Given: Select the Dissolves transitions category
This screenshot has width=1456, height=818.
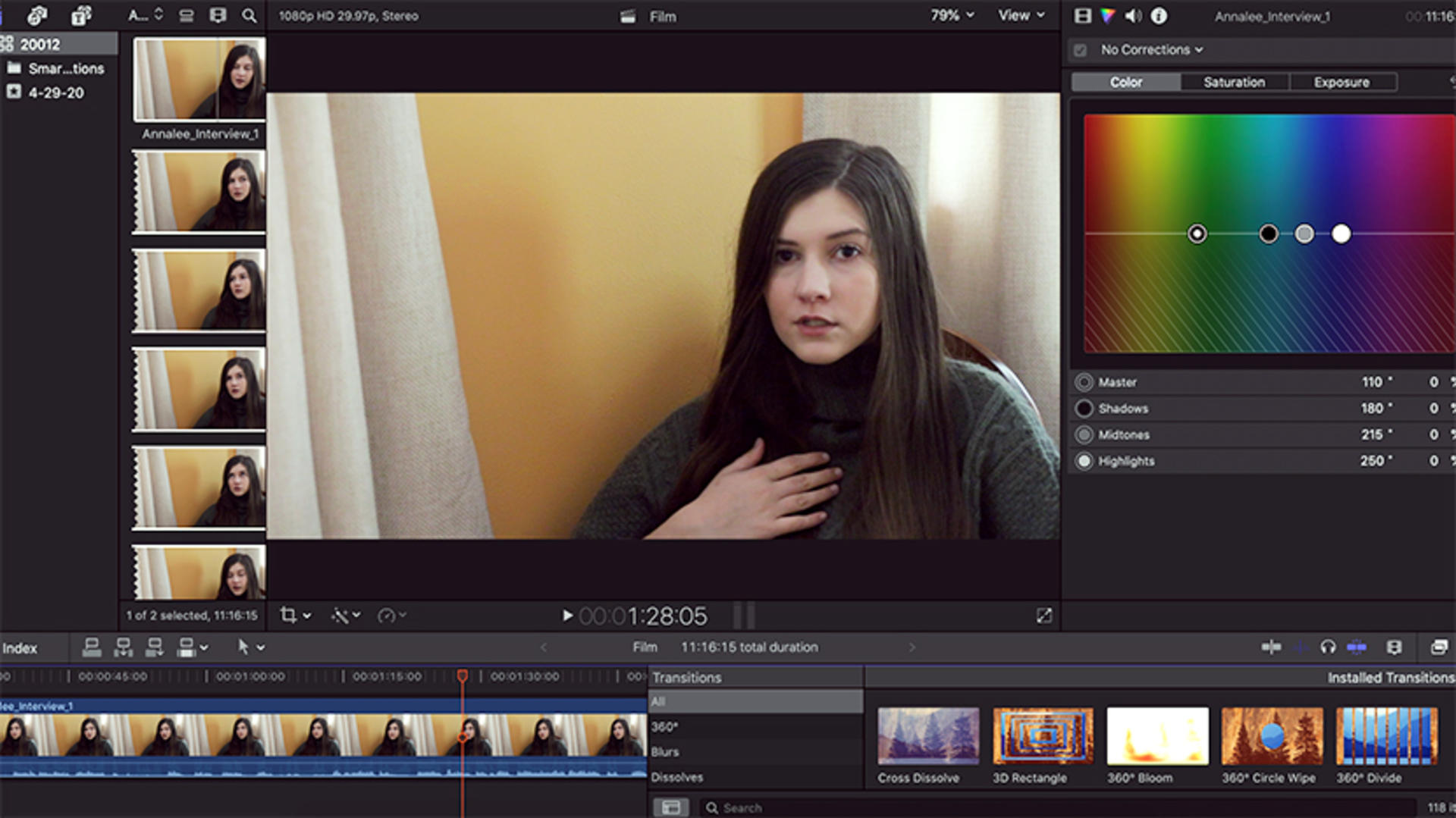Looking at the screenshot, I should point(756,777).
